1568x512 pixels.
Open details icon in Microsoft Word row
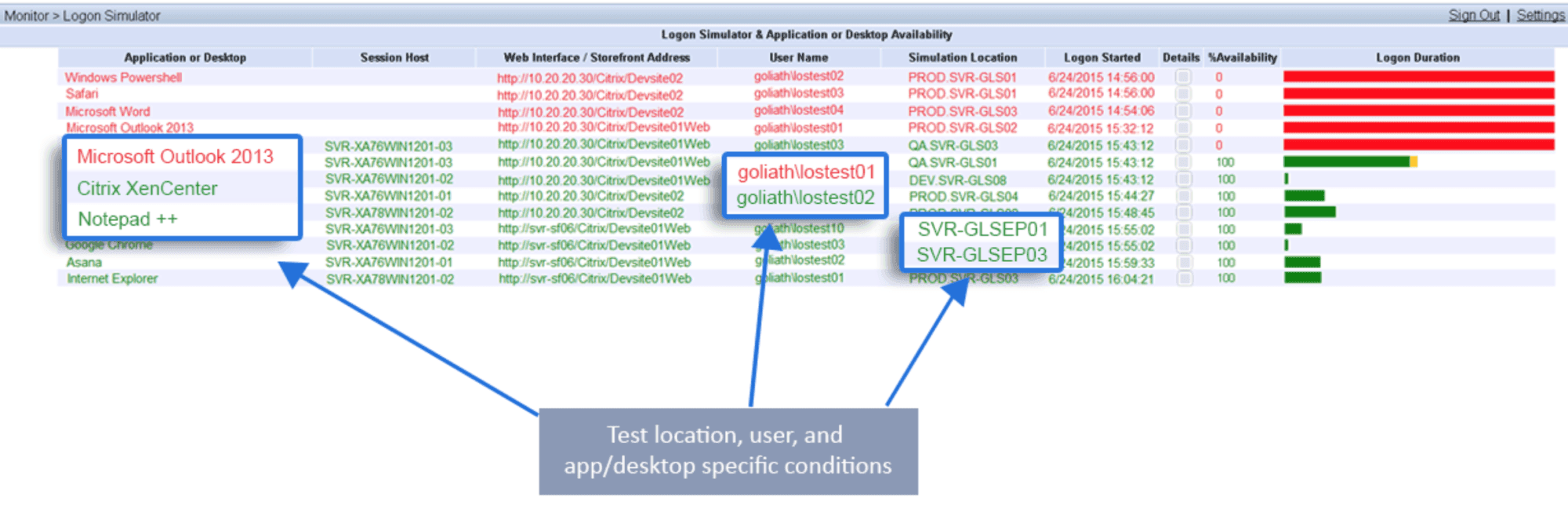[x=1183, y=111]
